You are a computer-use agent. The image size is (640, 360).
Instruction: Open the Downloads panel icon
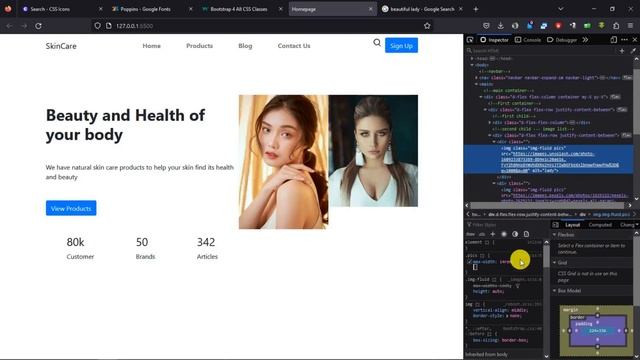[x=500, y=26]
